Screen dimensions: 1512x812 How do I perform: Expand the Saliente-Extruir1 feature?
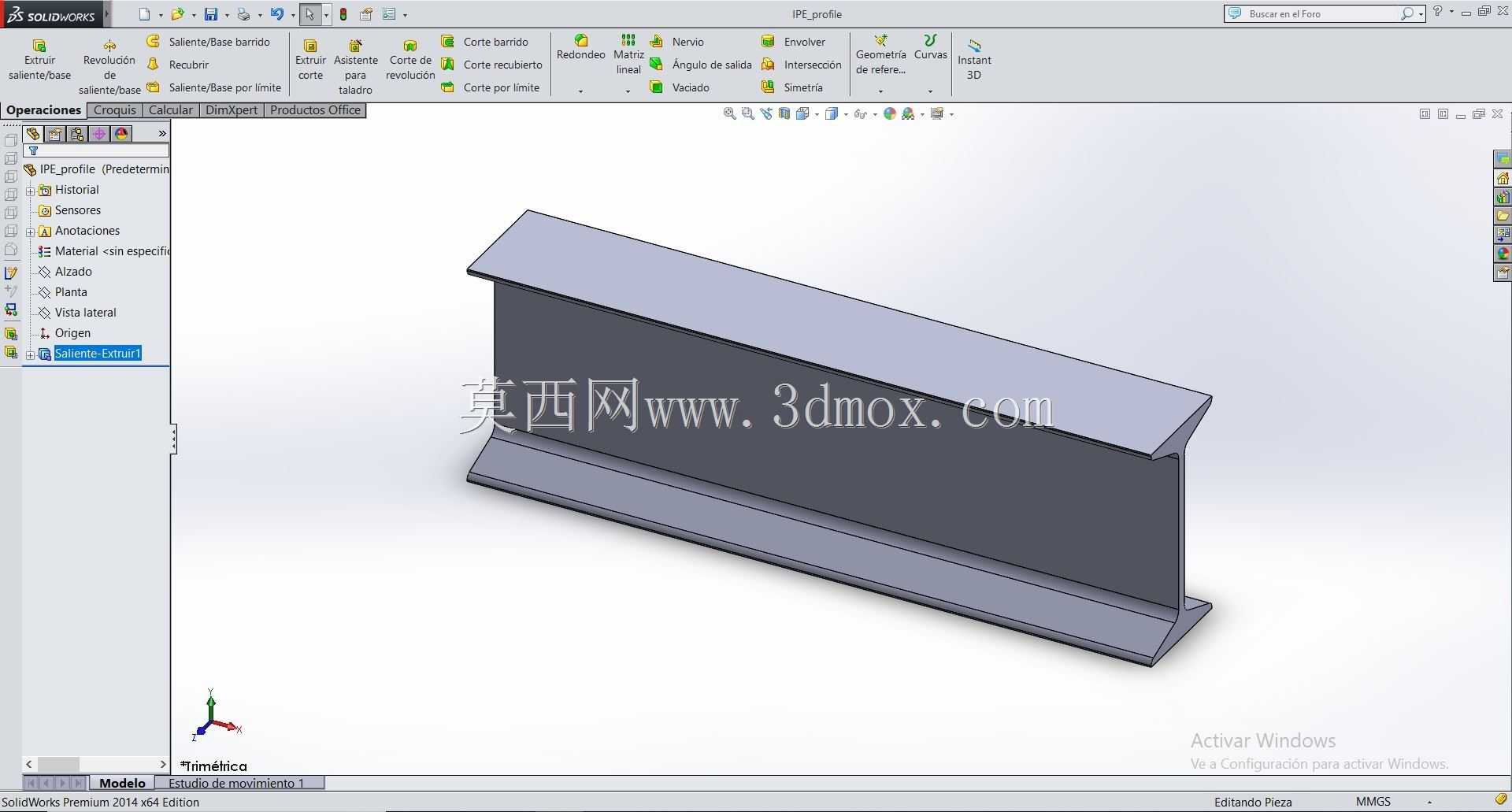(30, 354)
